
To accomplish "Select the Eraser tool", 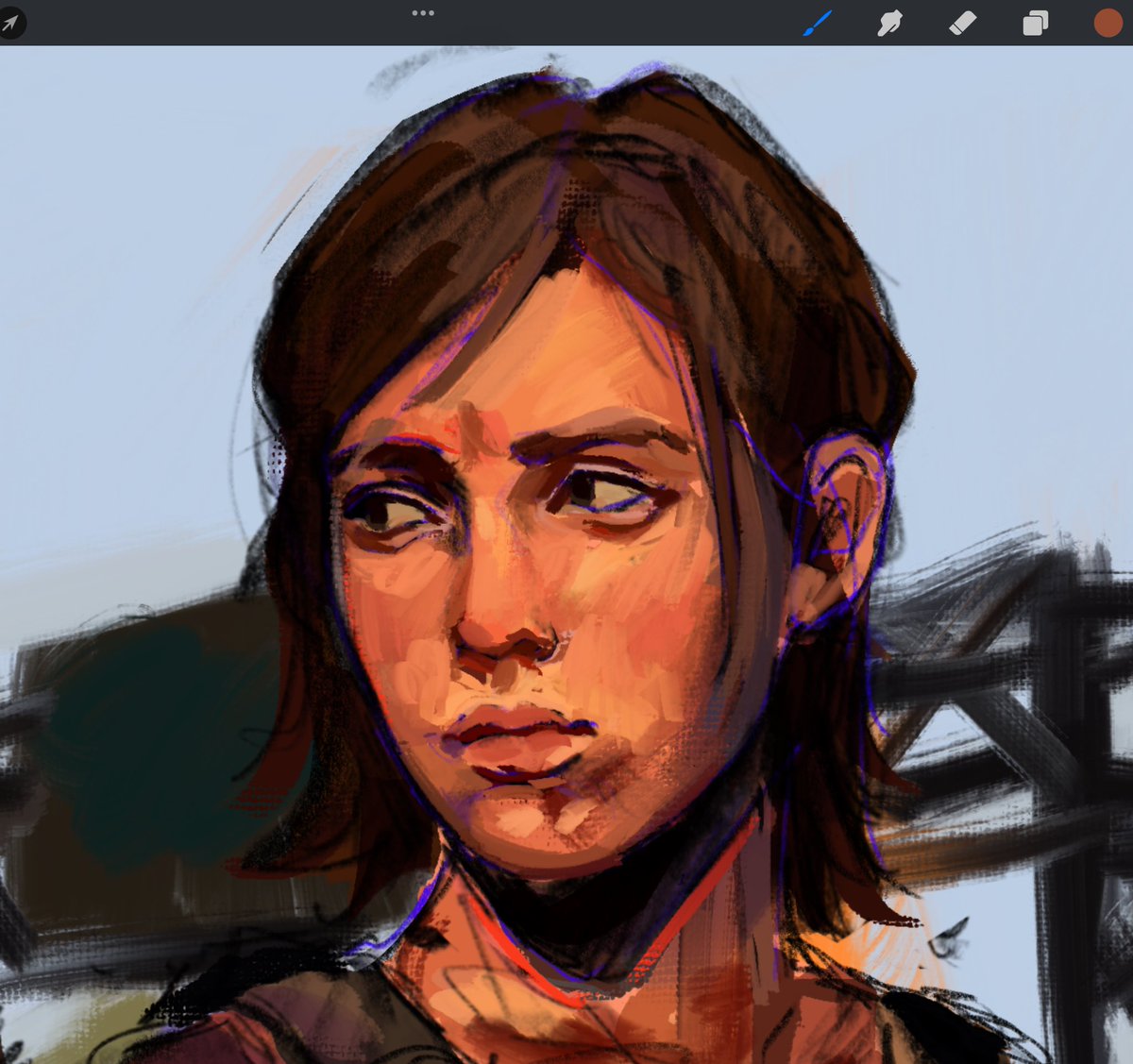I will point(962,23).
